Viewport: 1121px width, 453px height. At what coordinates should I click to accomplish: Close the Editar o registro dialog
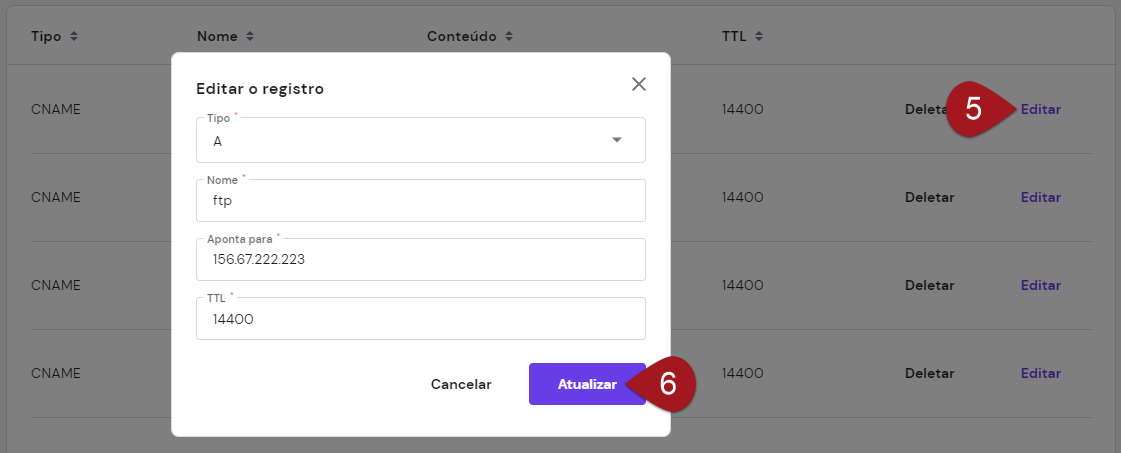click(x=639, y=84)
